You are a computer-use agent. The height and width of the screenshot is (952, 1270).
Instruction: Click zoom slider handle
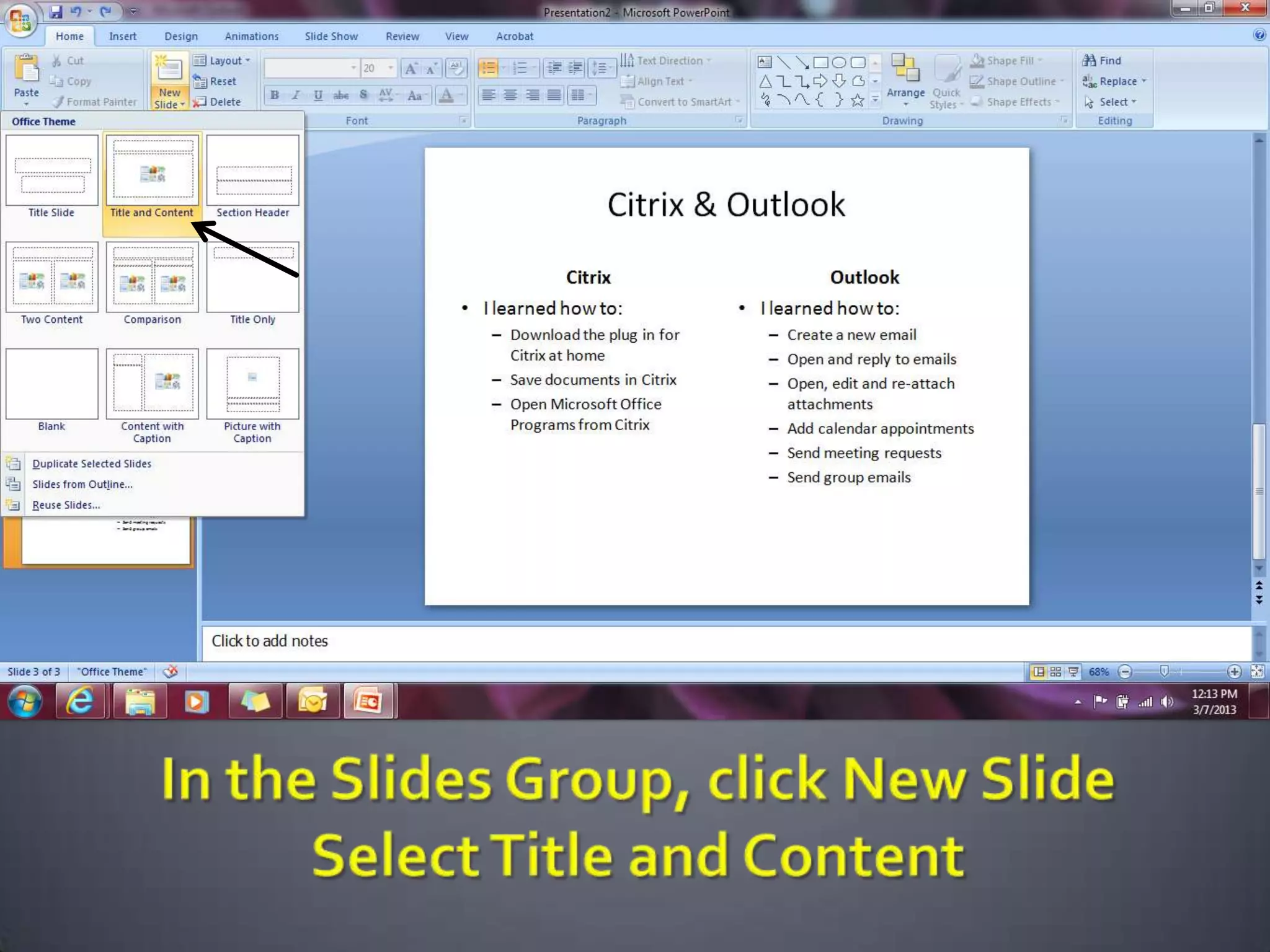1164,671
